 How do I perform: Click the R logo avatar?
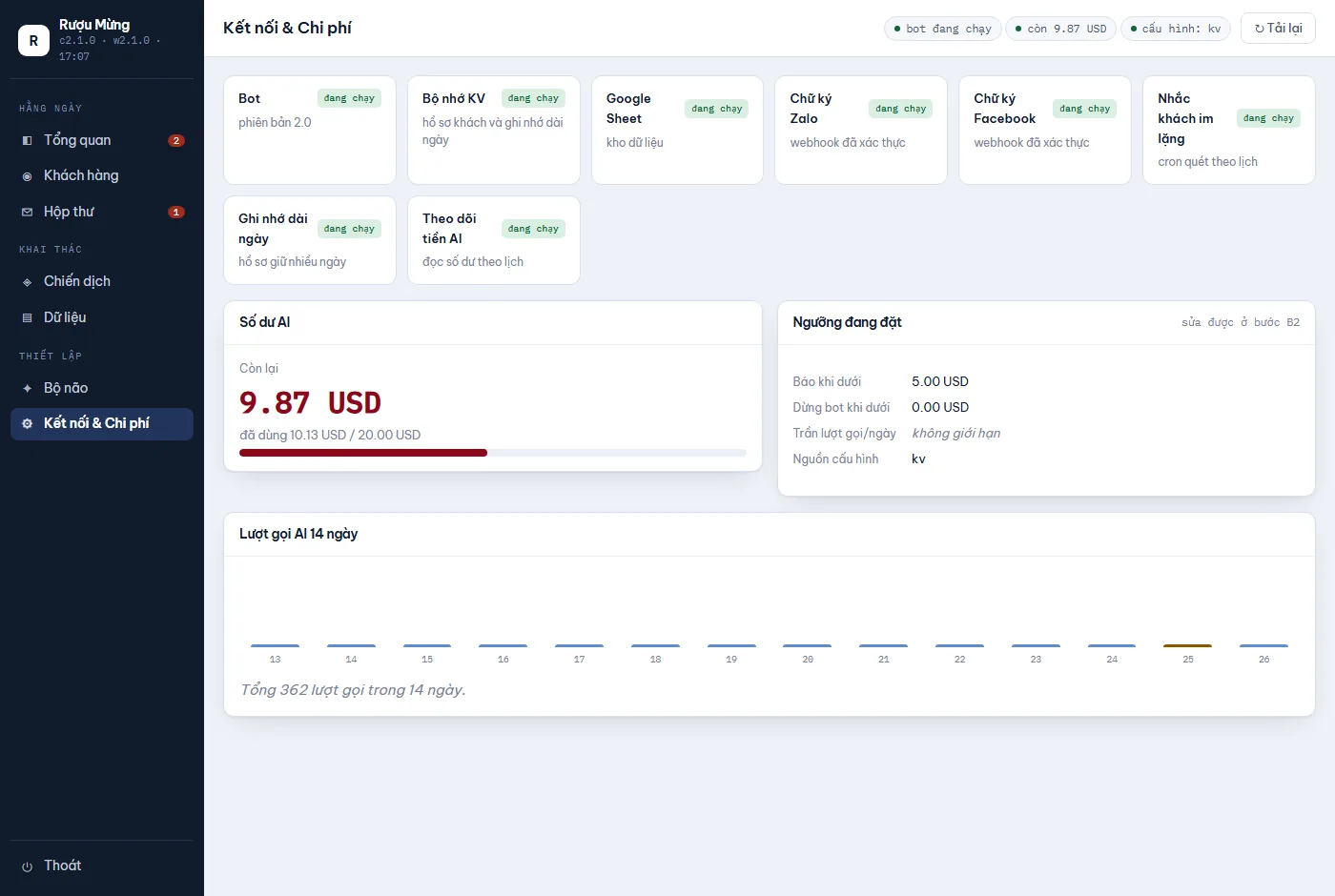(x=33, y=40)
